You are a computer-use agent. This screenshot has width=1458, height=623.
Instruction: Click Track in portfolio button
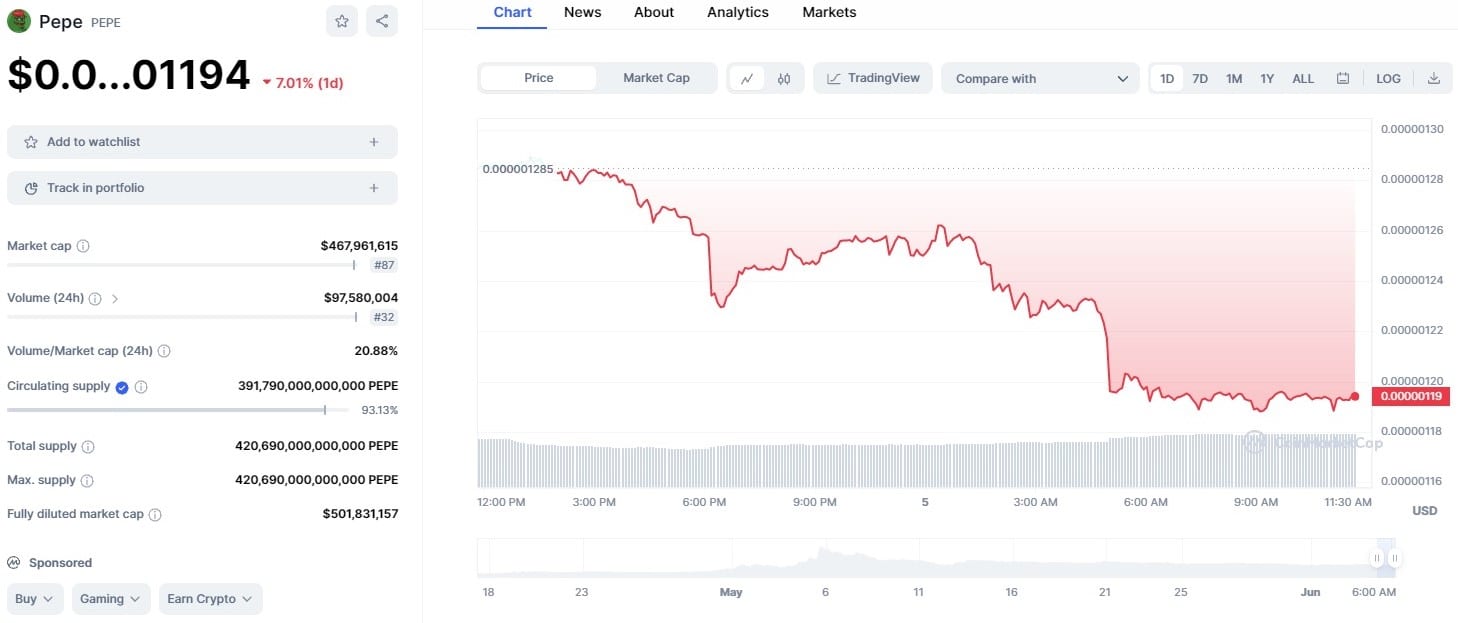tap(202, 188)
